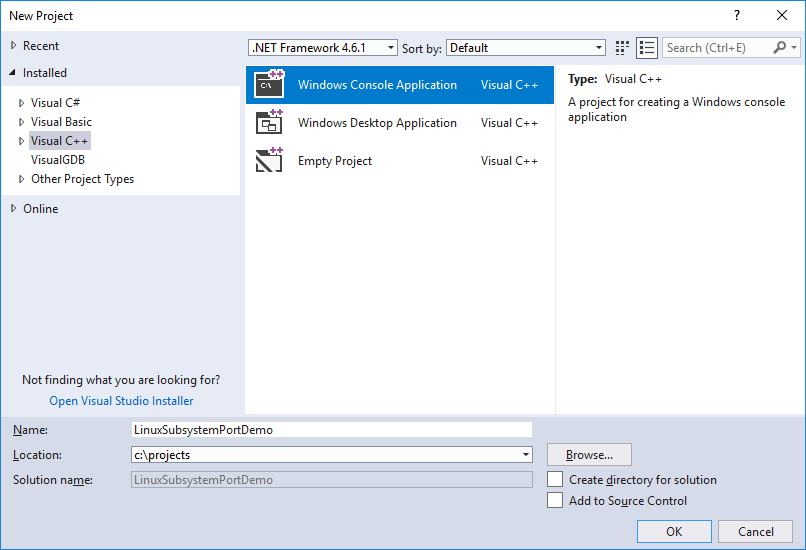This screenshot has width=806, height=550.
Task: Open the Sort by Default dropdown
Action: pos(526,48)
